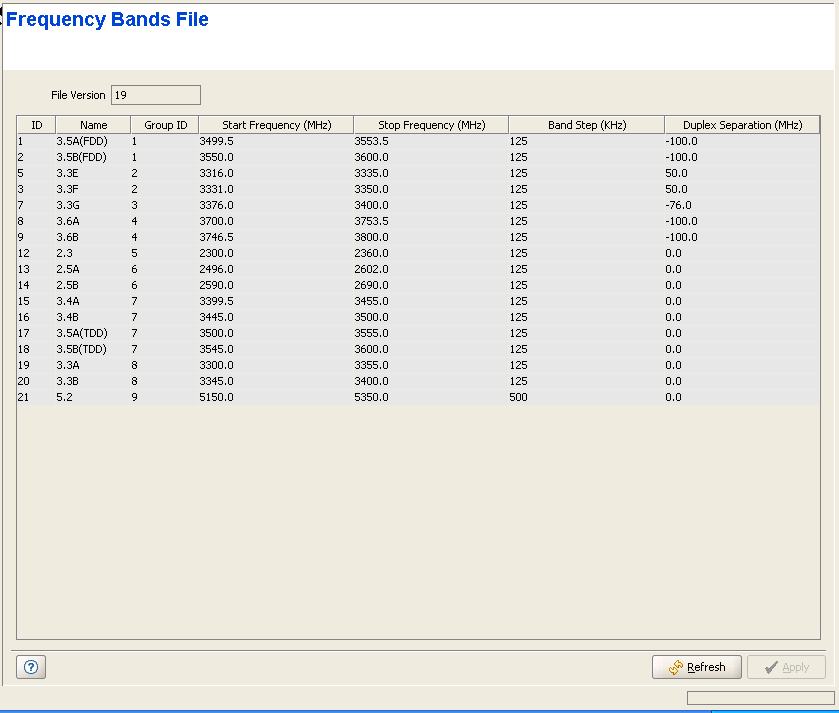
Task: Click the Start Frequency (MHz) column header
Action: tap(276, 125)
